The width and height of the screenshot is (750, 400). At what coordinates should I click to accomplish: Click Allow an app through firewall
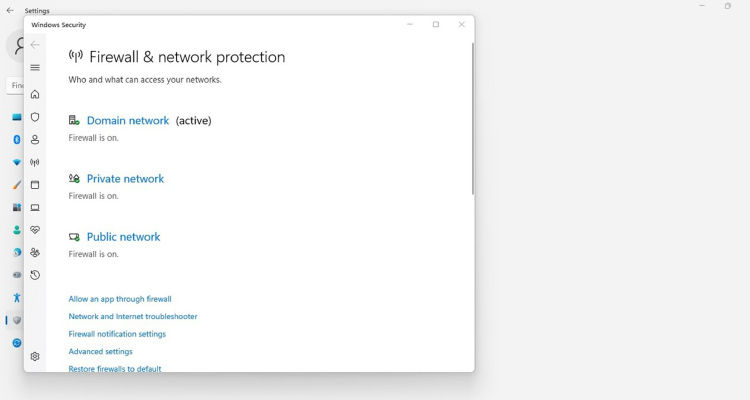120,299
